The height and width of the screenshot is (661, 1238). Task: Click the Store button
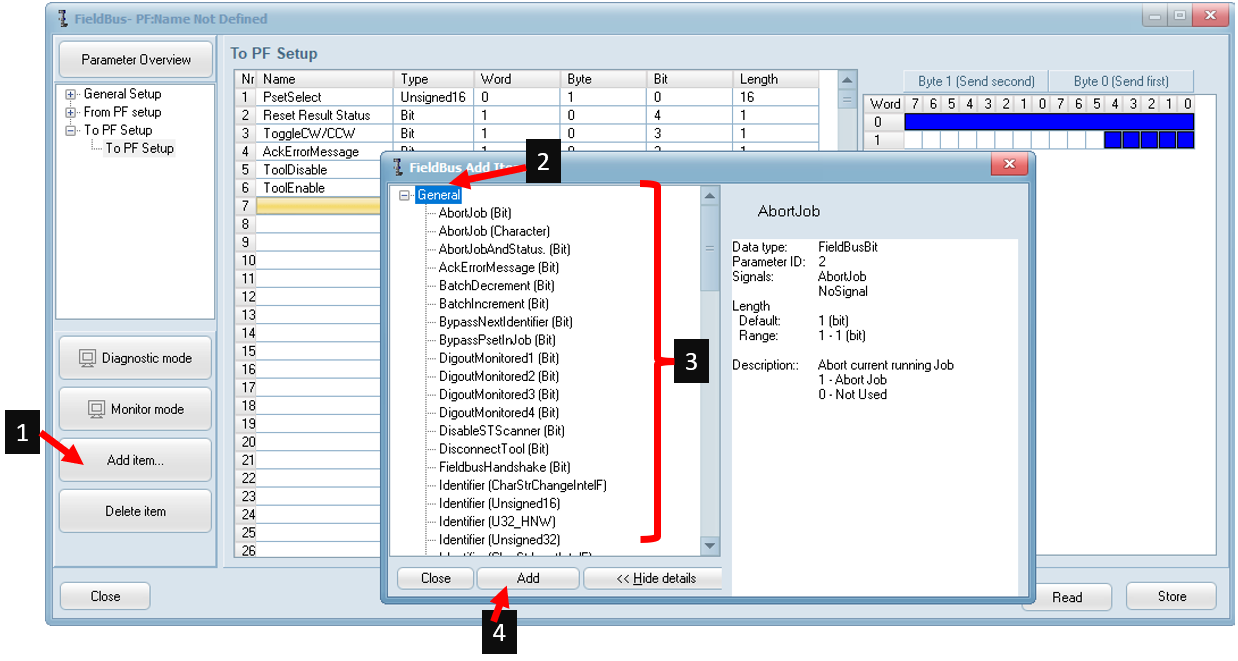pos(1172,596)
